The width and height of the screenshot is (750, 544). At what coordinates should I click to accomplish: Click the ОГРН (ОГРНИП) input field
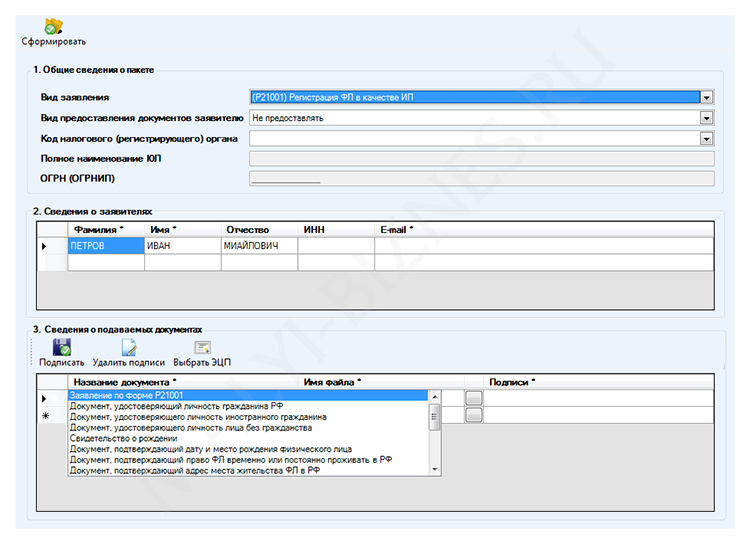tap(481, 179)
